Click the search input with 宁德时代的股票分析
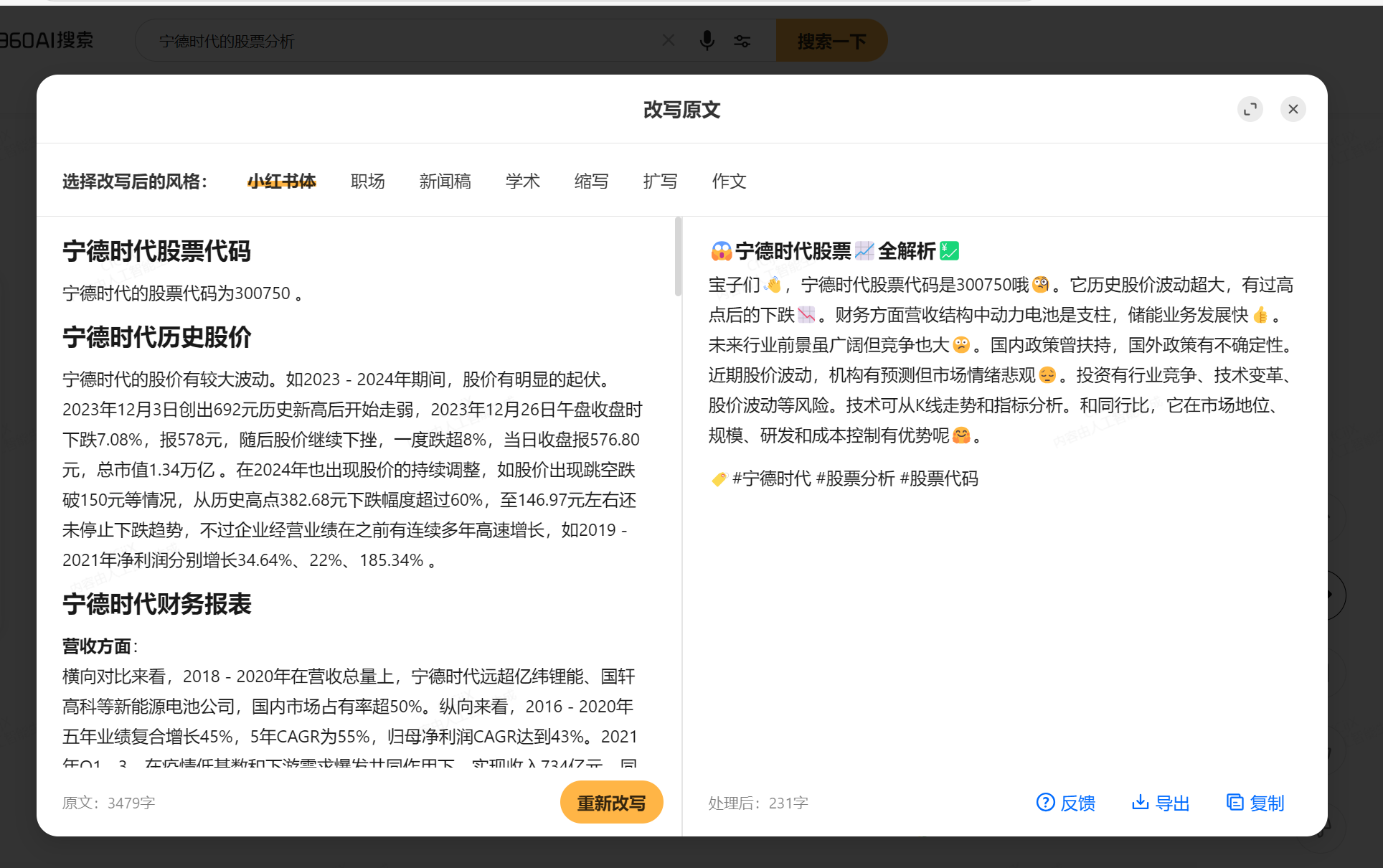Image resolution: width=1383 pixels, height=868 pixels. pos(402,41)
